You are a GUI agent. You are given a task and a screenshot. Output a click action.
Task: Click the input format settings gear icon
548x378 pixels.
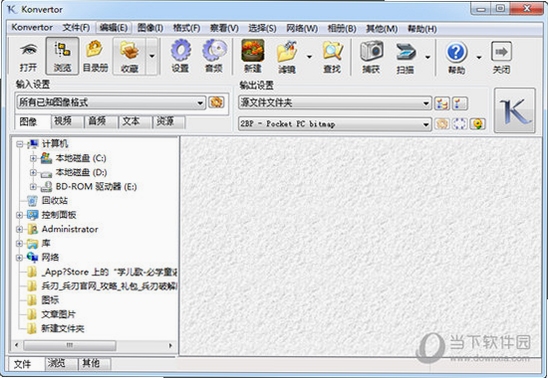coord(216,102)
